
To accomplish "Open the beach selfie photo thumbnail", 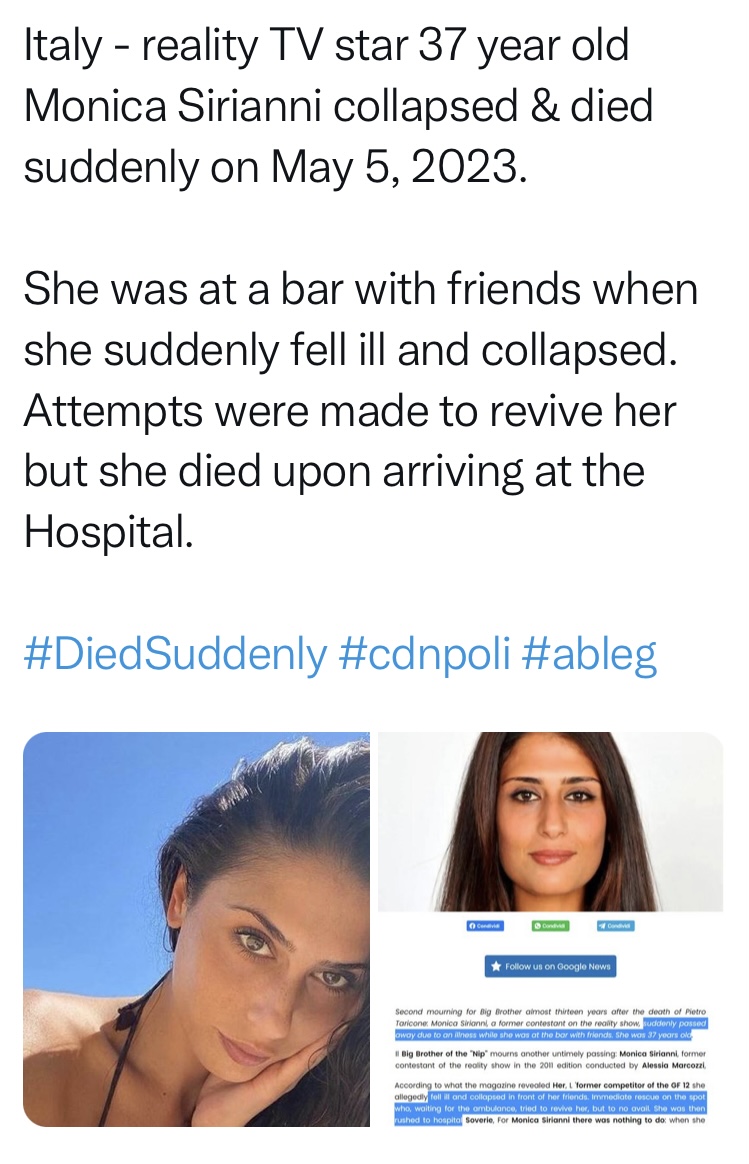I will [197, 929].
